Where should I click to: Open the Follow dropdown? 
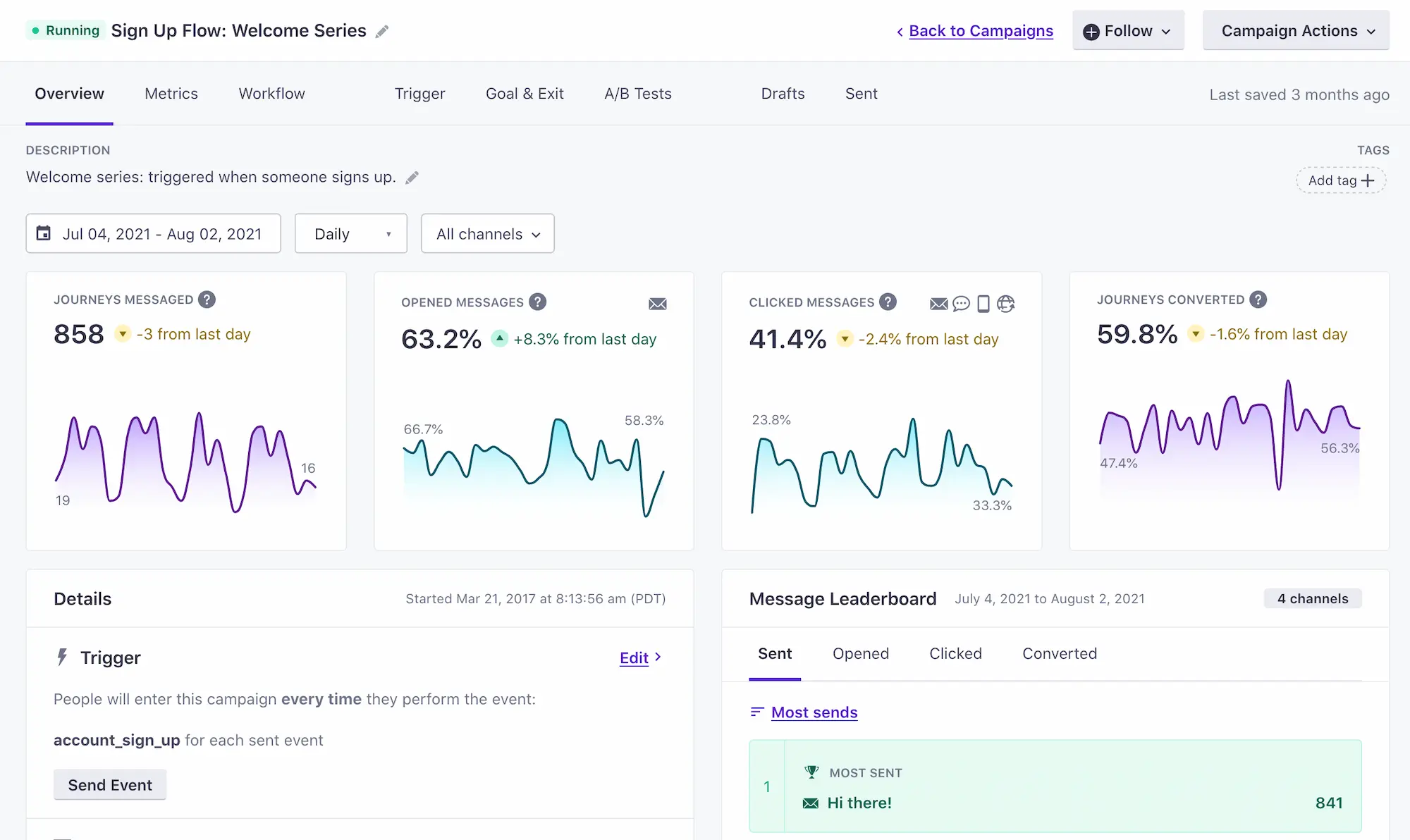(x=1128, y=31)
